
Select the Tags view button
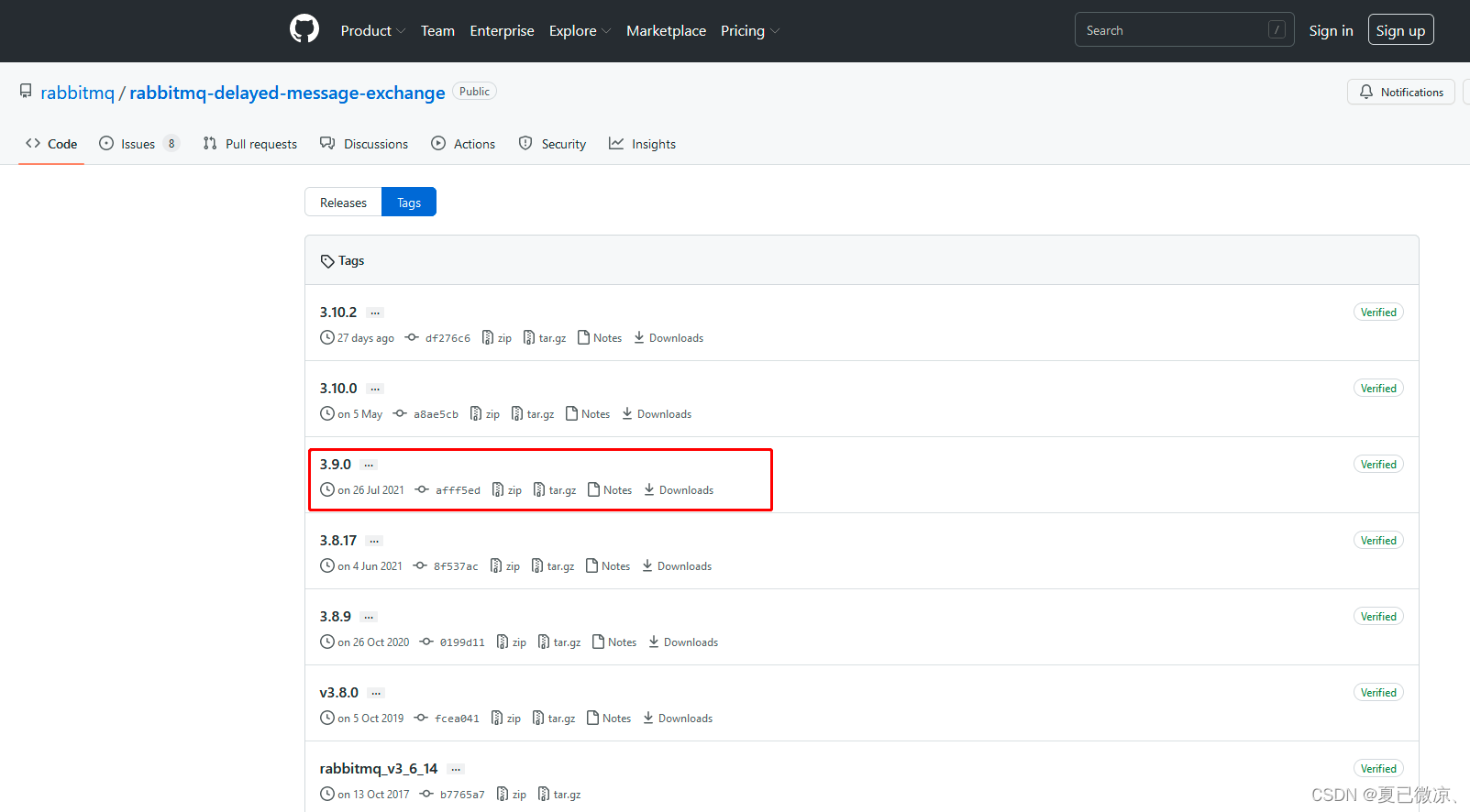pos(409,203)
